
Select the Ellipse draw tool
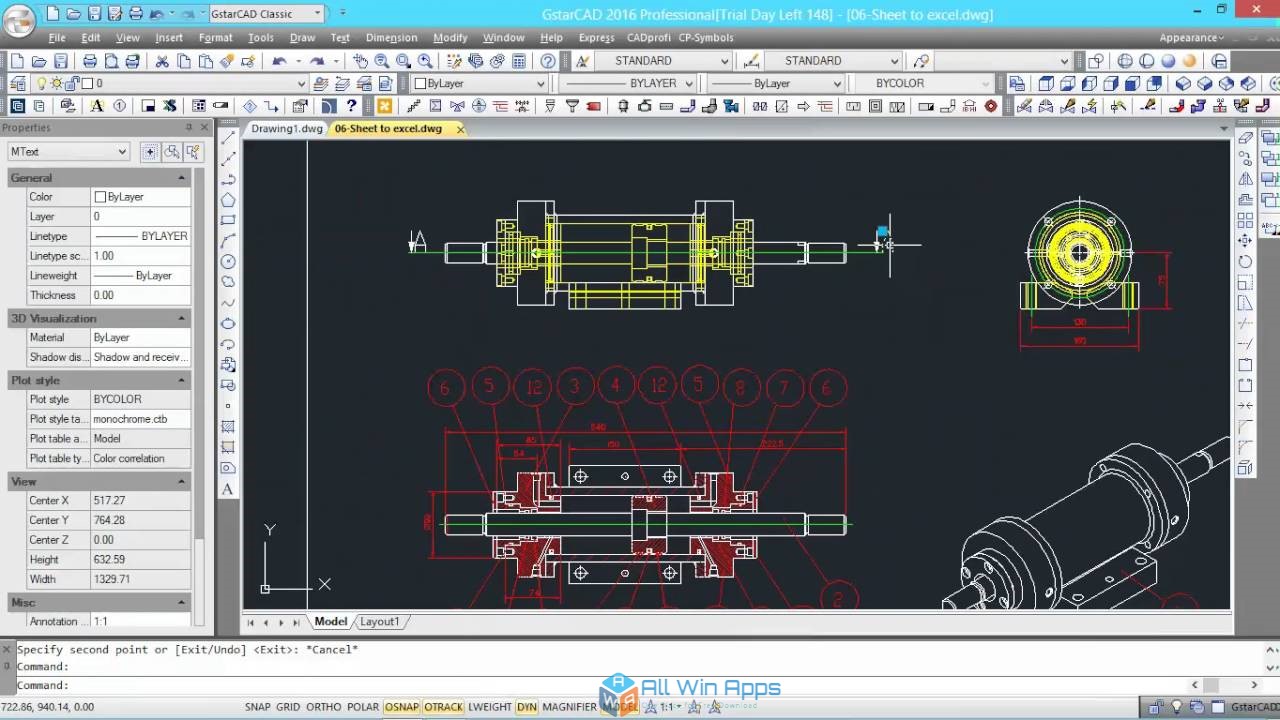pyautogui.click(x=228, y=324)
